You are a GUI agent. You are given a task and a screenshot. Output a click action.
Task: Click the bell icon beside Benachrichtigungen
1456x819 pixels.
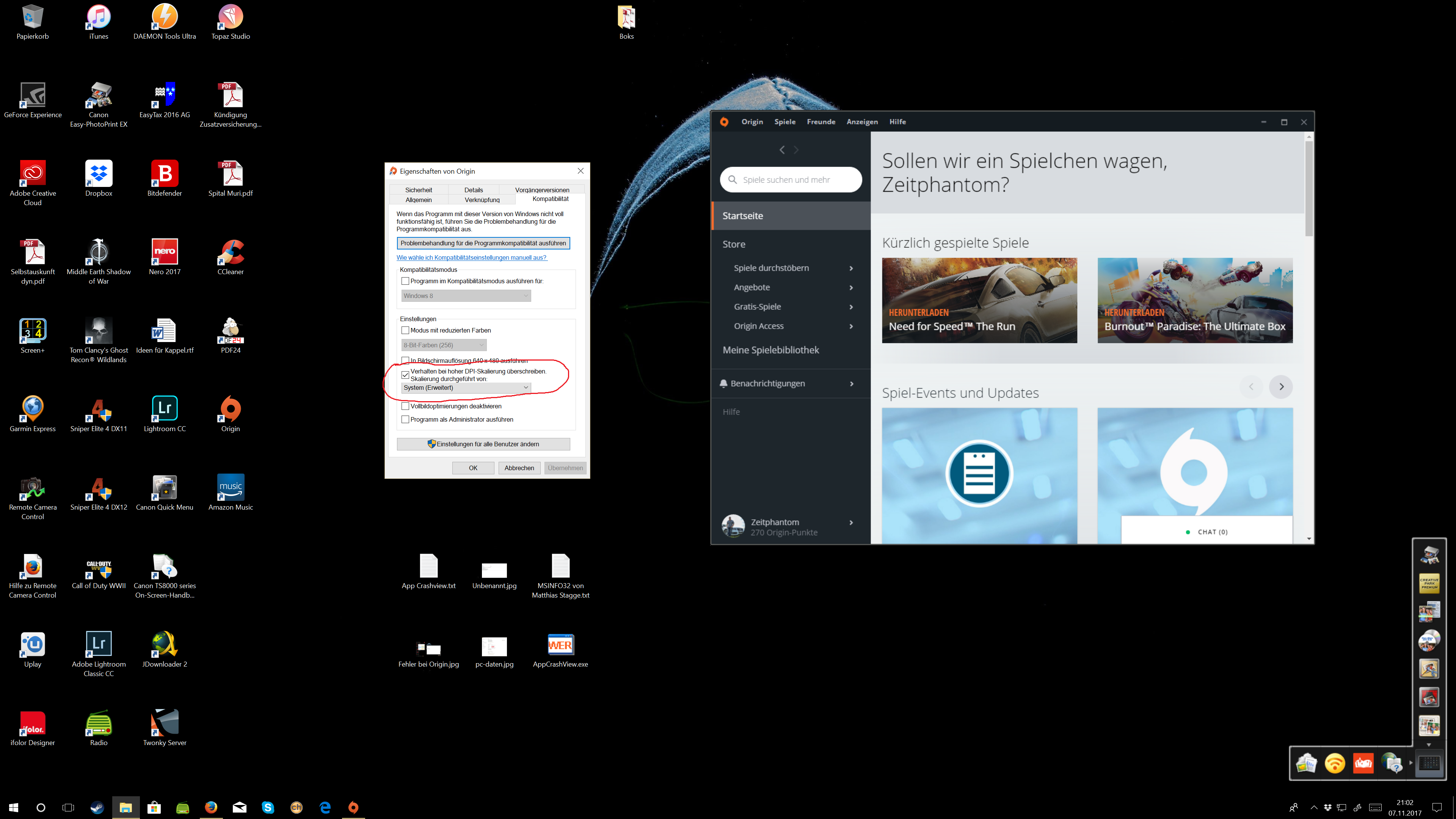pos(723,383)
